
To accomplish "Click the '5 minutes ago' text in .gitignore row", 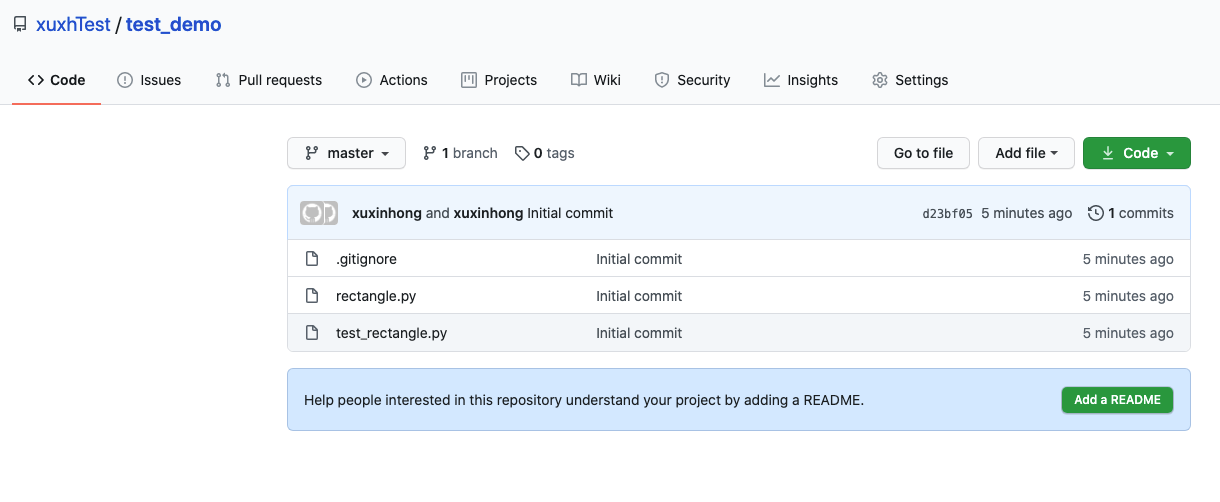I will [x=1128, y=259].
